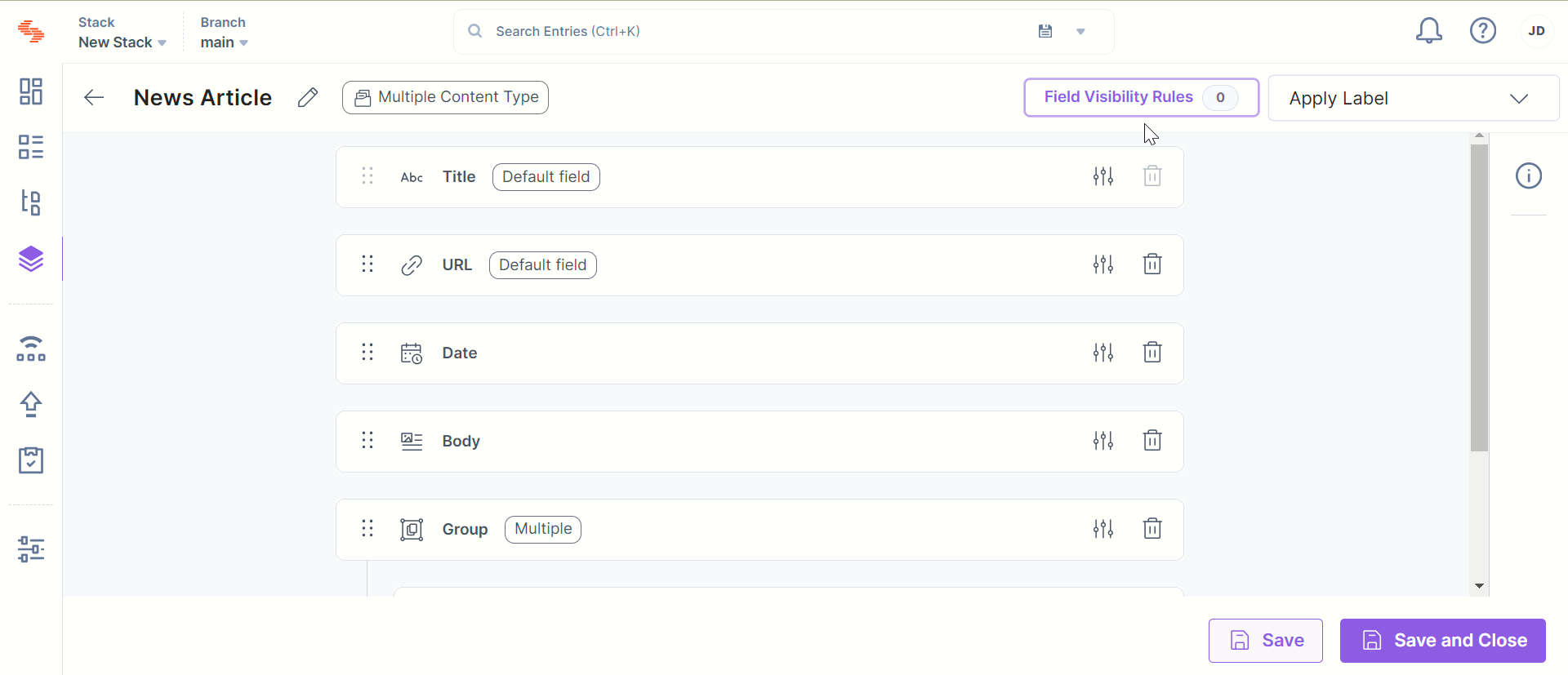This screenshot has height=675, width=1568.
Task: Delete the URL field
Action: click(x=1152, y=264)
